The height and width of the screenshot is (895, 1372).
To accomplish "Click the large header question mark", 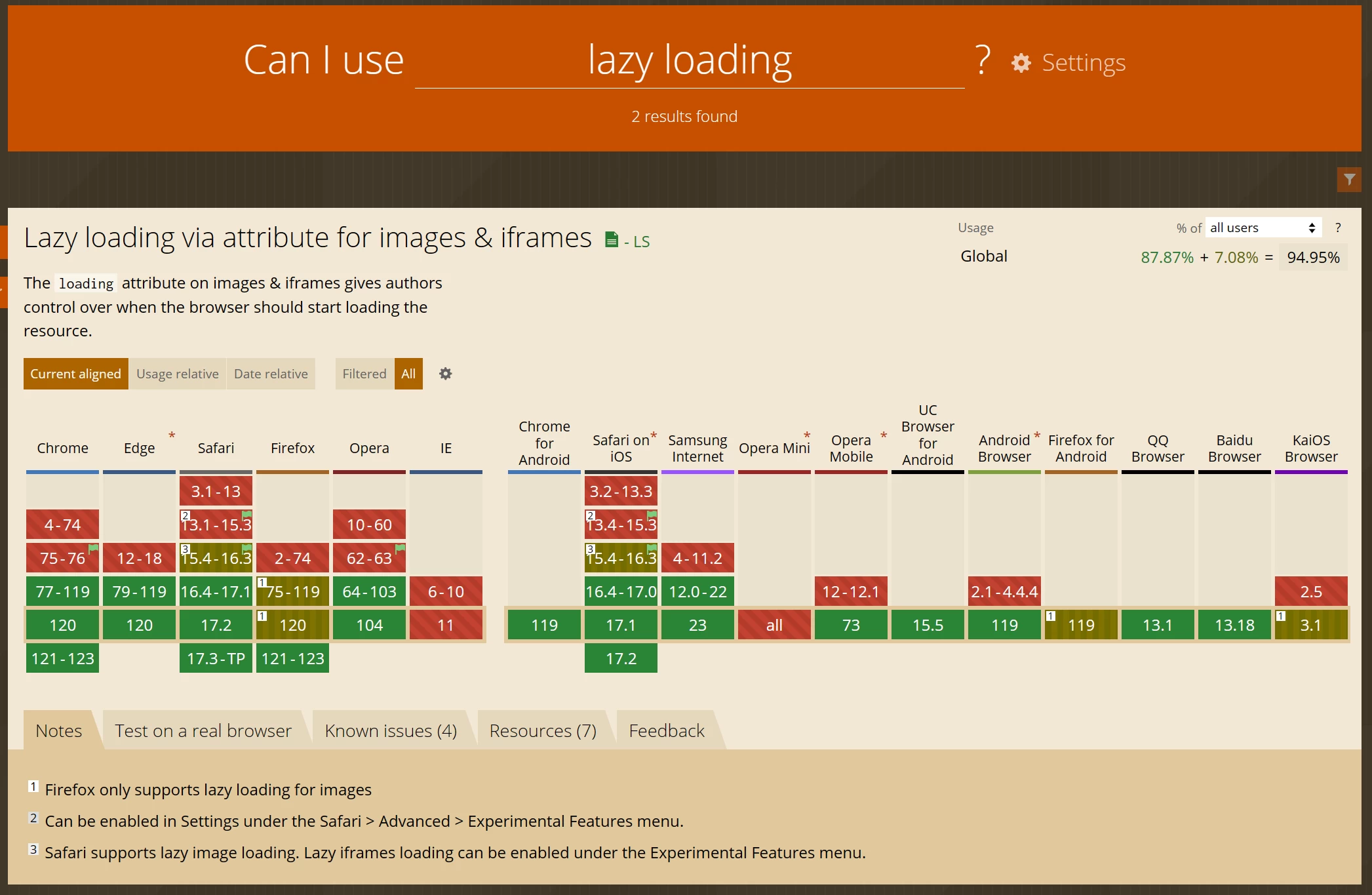I will [x=982, y=60].
